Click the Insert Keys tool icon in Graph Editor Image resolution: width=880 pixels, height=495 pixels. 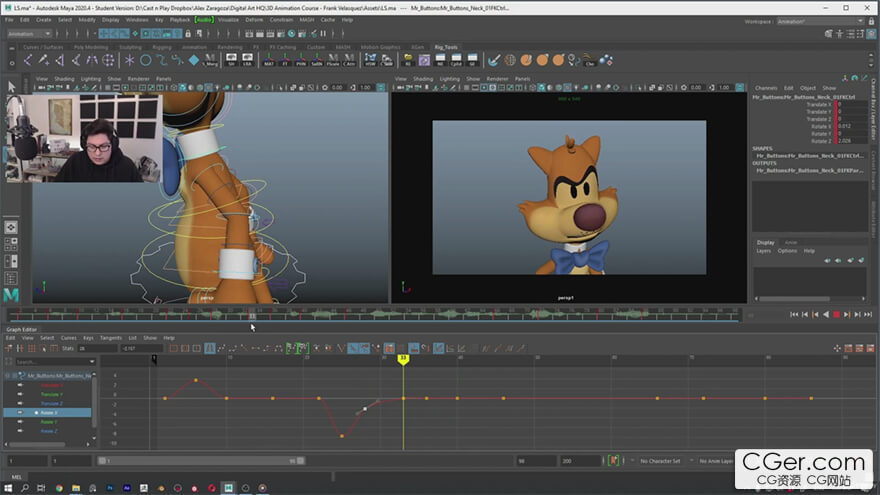pos(20,349)
